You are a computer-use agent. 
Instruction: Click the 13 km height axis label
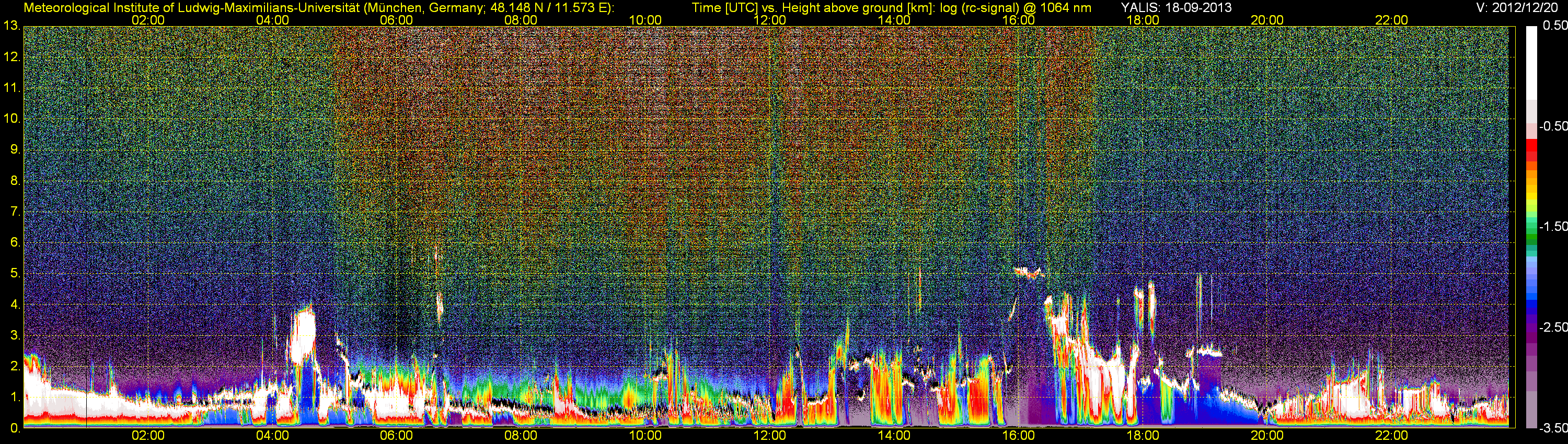click(x=11, y=26)
